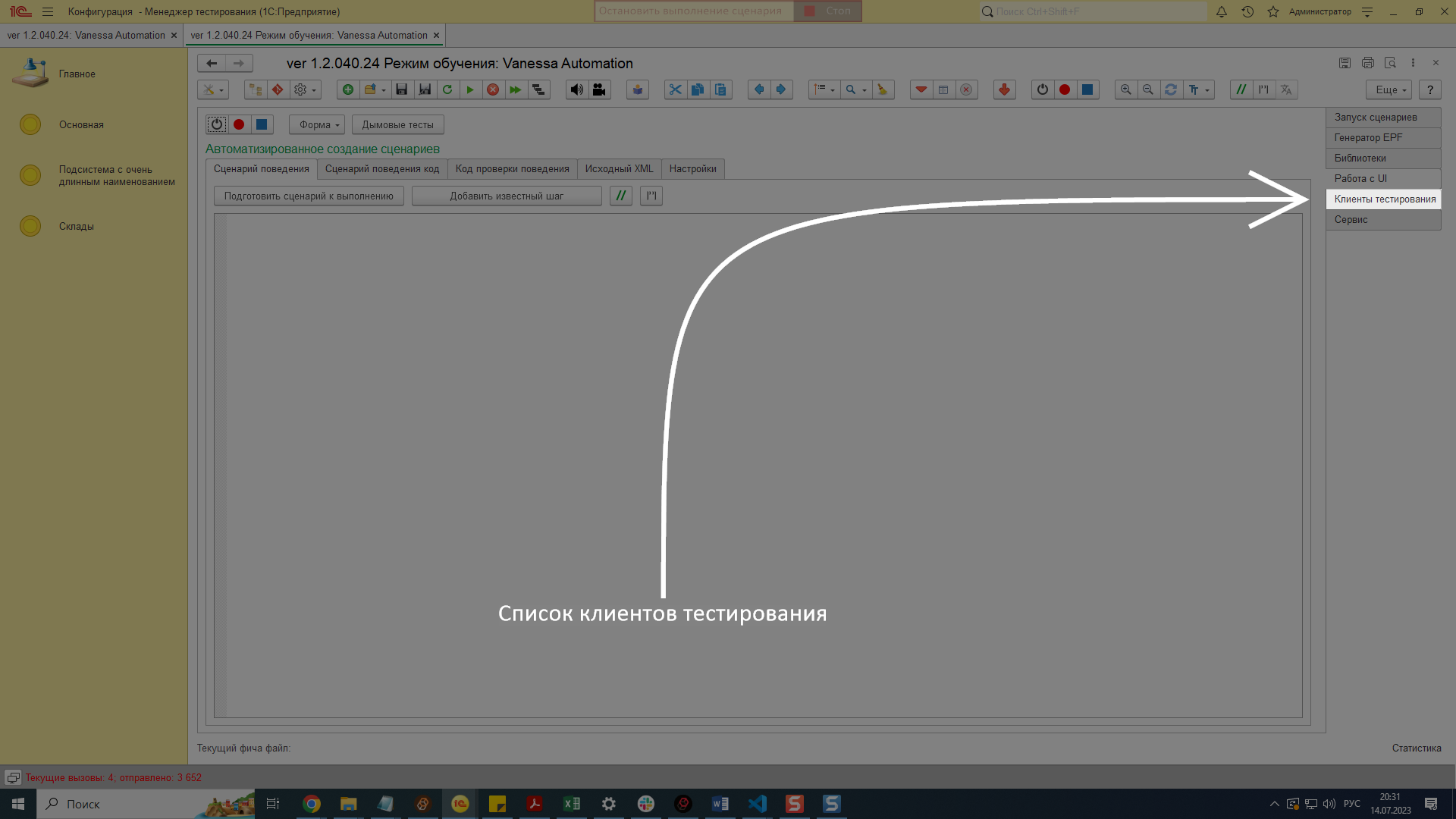Toggle the red record button beside Форма

pyautogui.click(x=239, y=124)
